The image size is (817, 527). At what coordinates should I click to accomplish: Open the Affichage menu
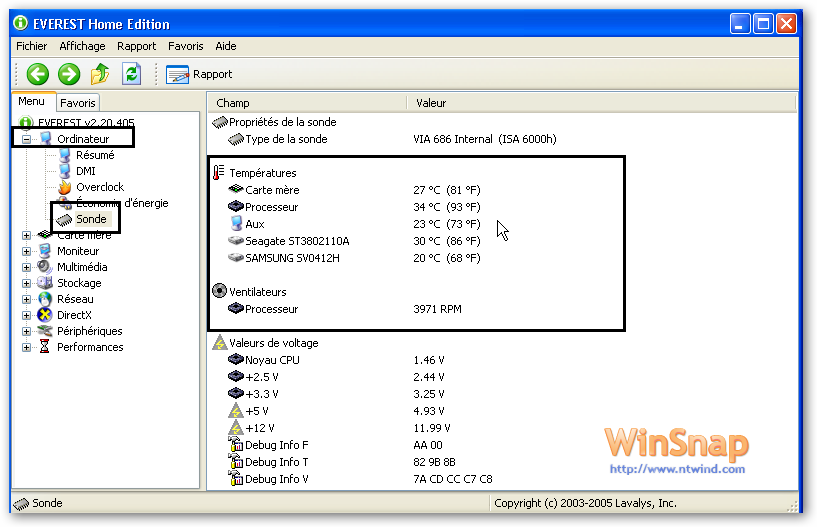point(82,46)
